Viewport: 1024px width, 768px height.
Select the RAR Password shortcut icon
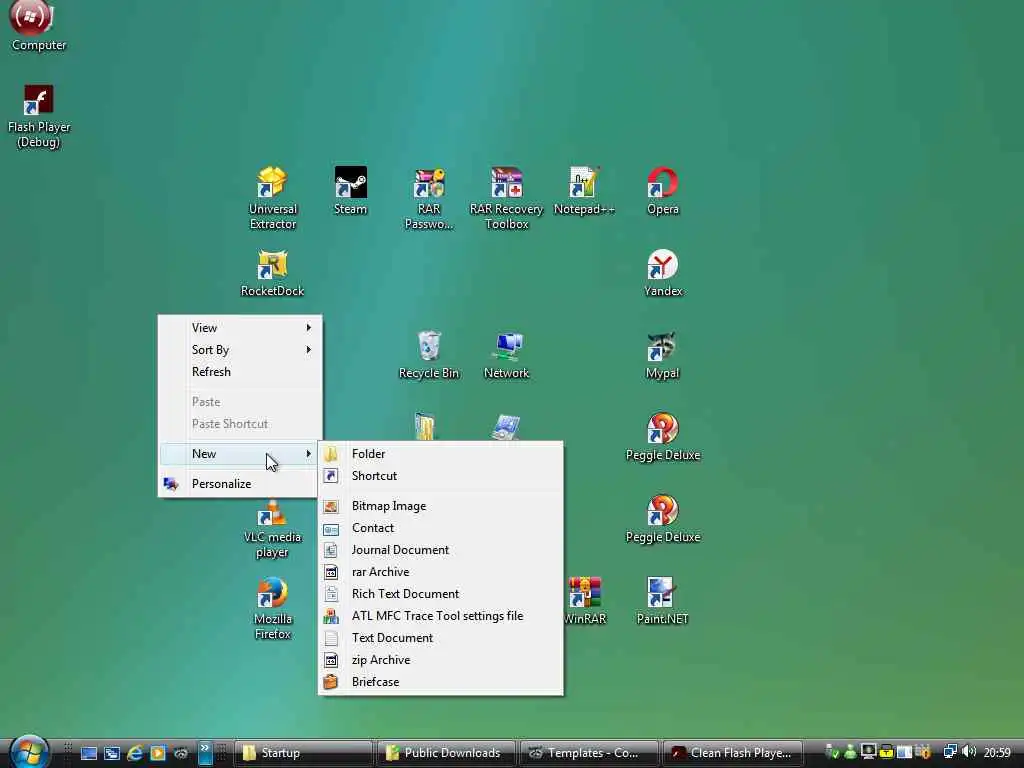coord(428,198)
